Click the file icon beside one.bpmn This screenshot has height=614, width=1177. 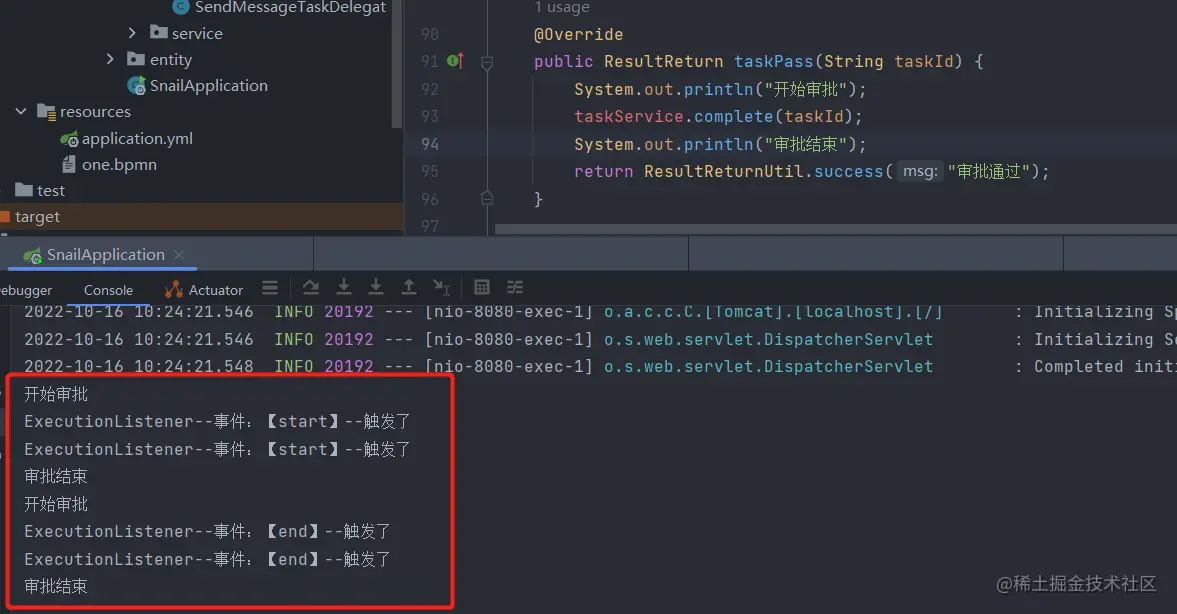(69, 164)
